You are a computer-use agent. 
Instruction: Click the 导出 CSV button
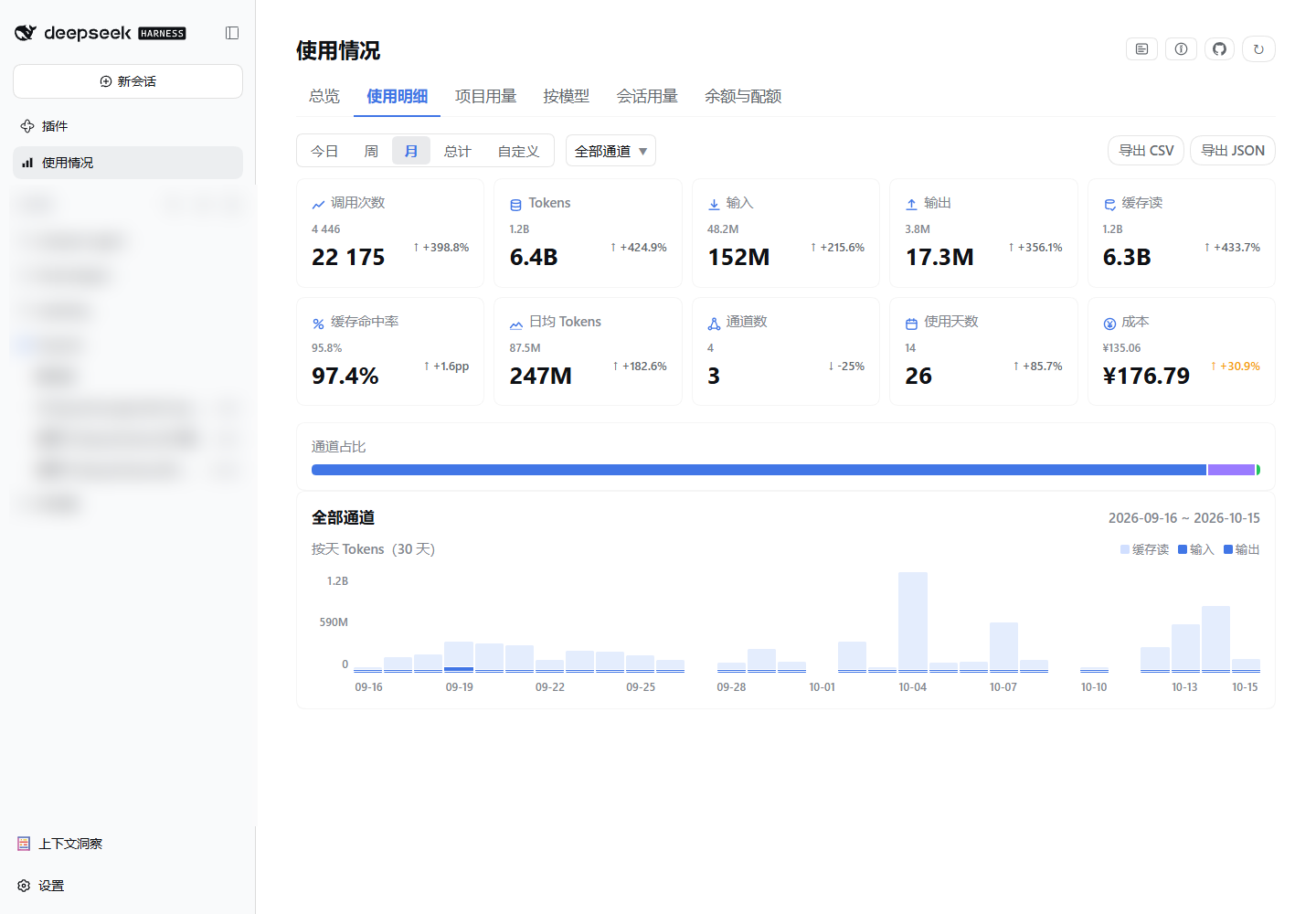[x=1146, y=151]
